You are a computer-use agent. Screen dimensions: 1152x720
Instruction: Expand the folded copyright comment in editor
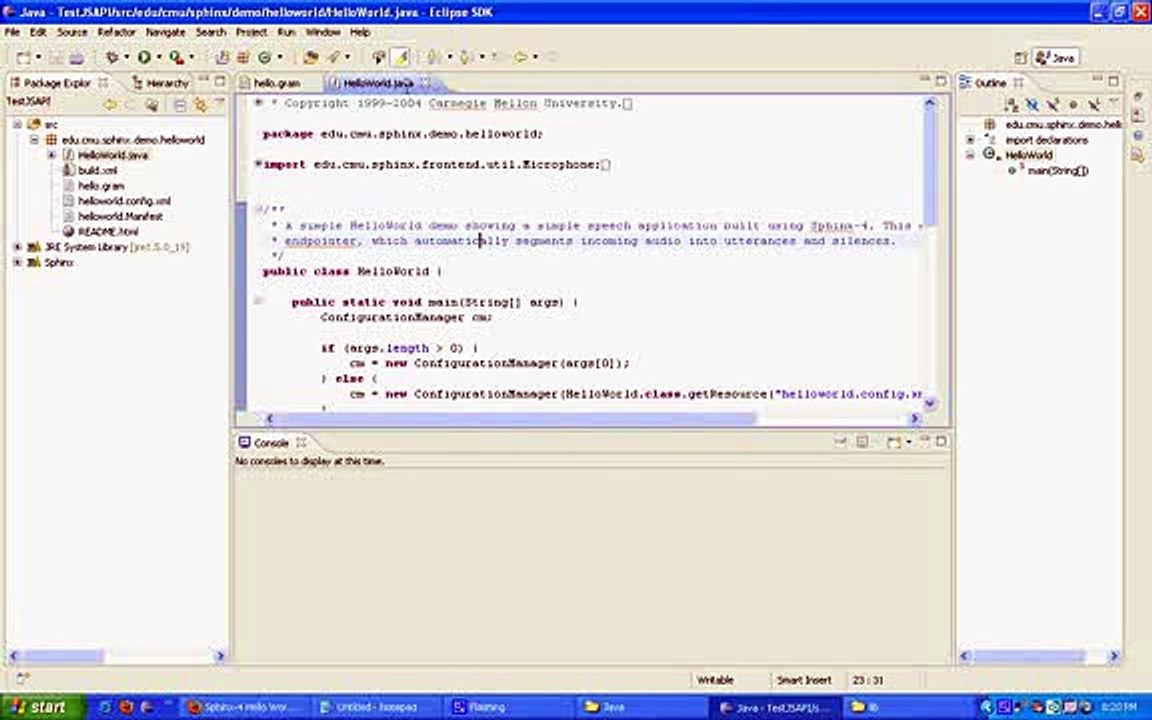coord(258,103)
